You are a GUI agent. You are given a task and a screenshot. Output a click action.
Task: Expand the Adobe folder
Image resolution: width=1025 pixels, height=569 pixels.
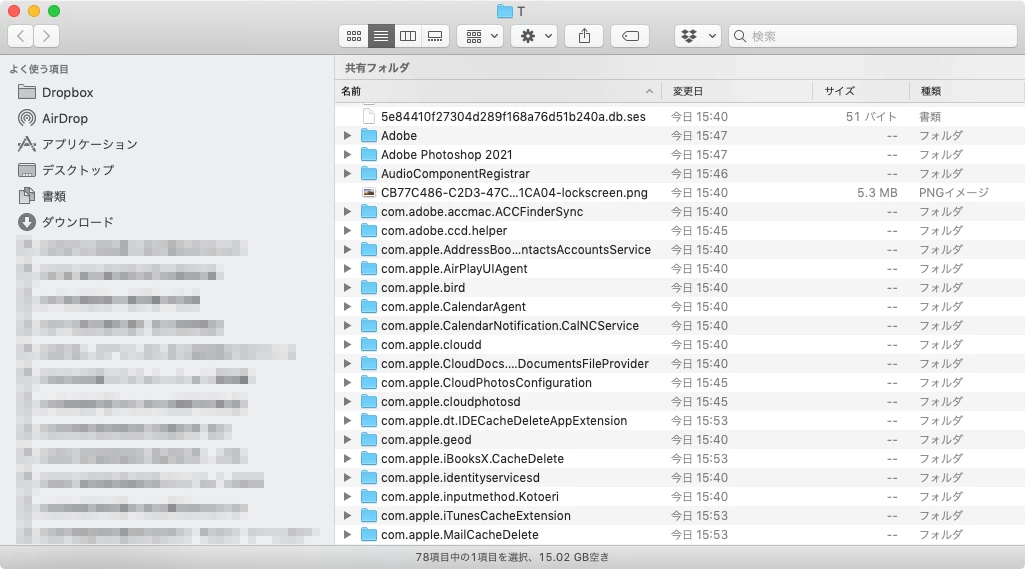347,135
